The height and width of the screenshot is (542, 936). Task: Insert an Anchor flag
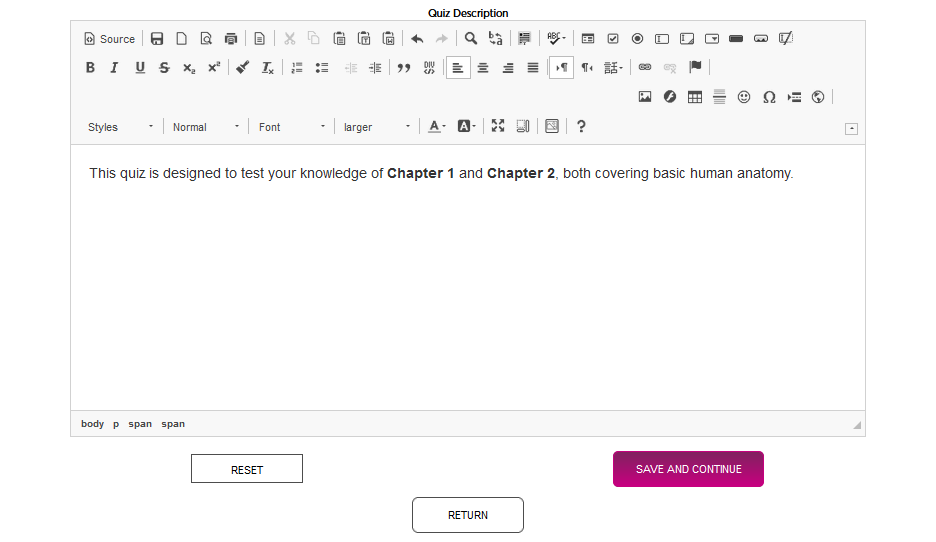(x=695, y=67)
